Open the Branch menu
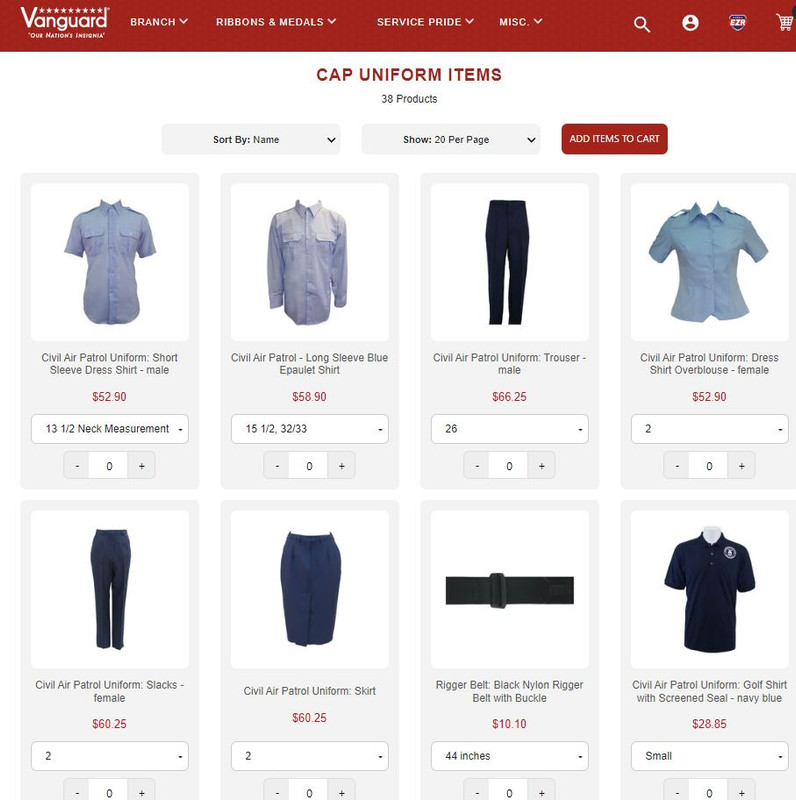Screen dimensions: 796x800 (x=159, y=22)
